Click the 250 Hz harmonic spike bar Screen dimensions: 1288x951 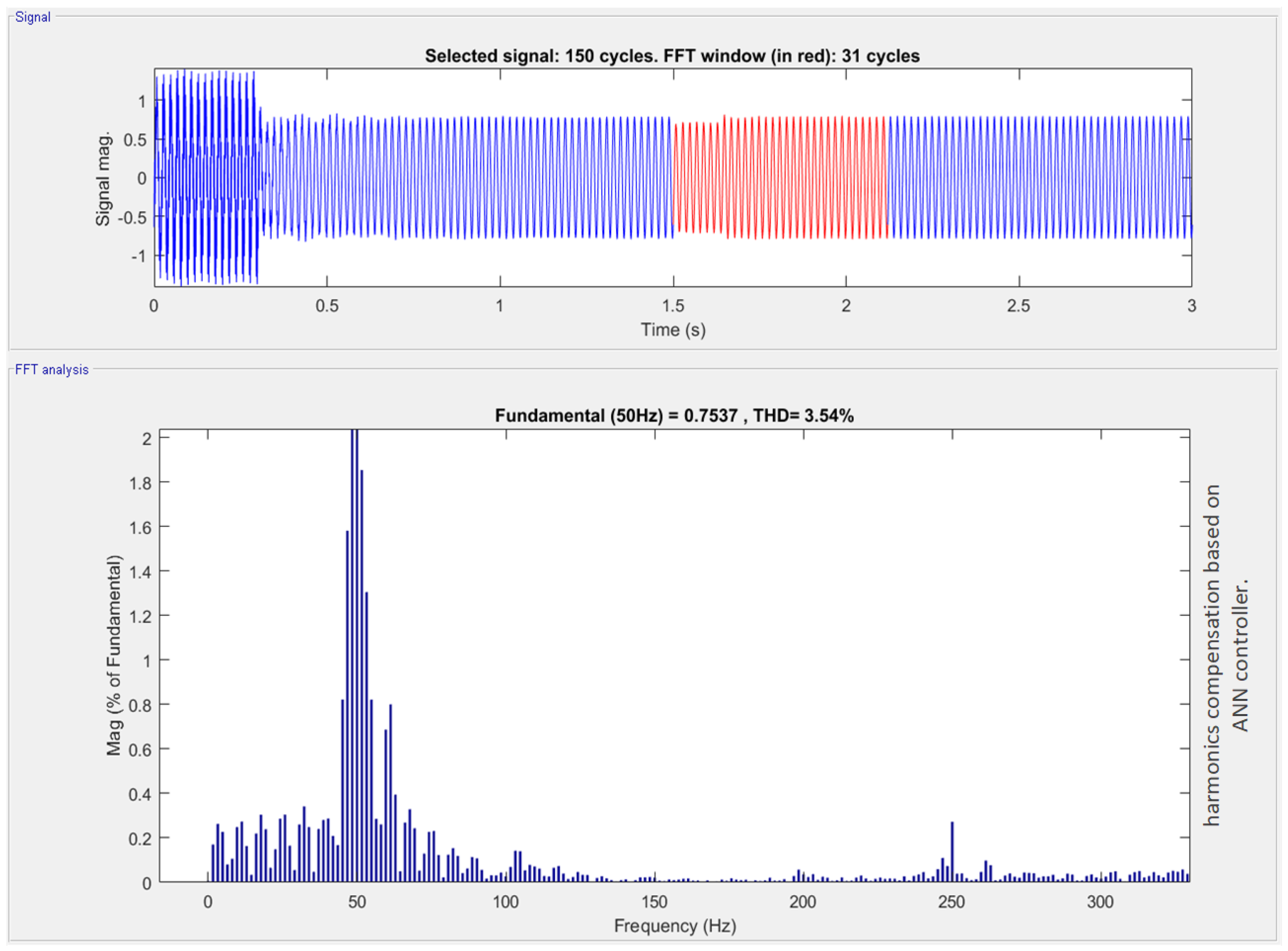[x=952, y=851]
